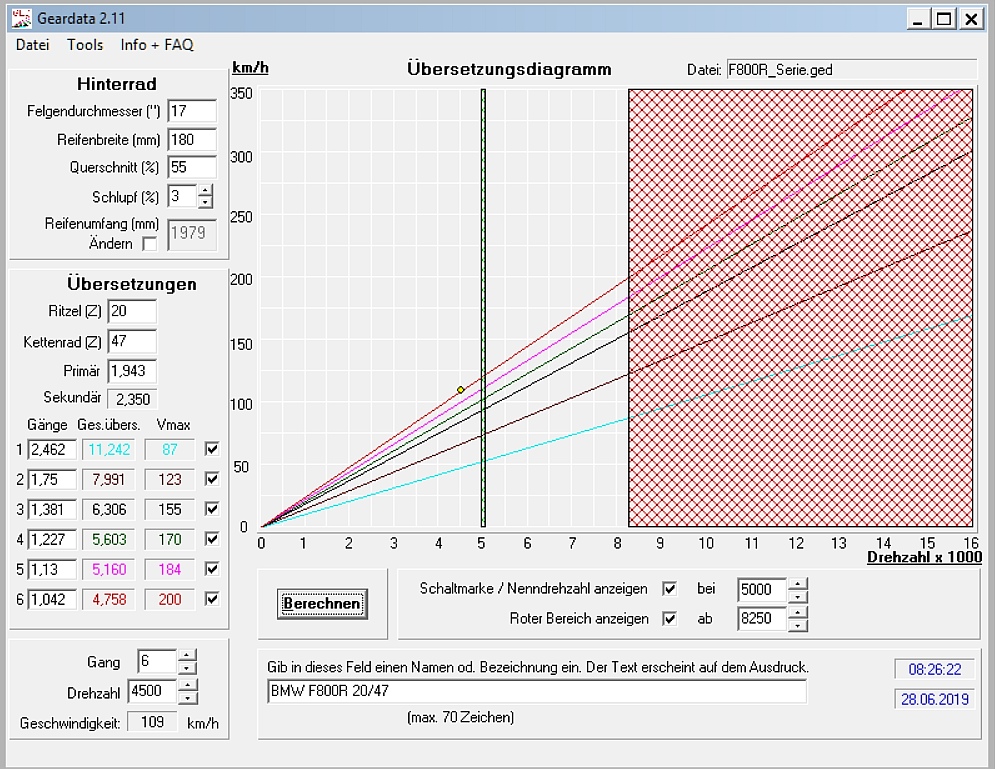Click the Ritzel teeth input field
Viewport: 995px width, 769px height.
pos(132,312)
